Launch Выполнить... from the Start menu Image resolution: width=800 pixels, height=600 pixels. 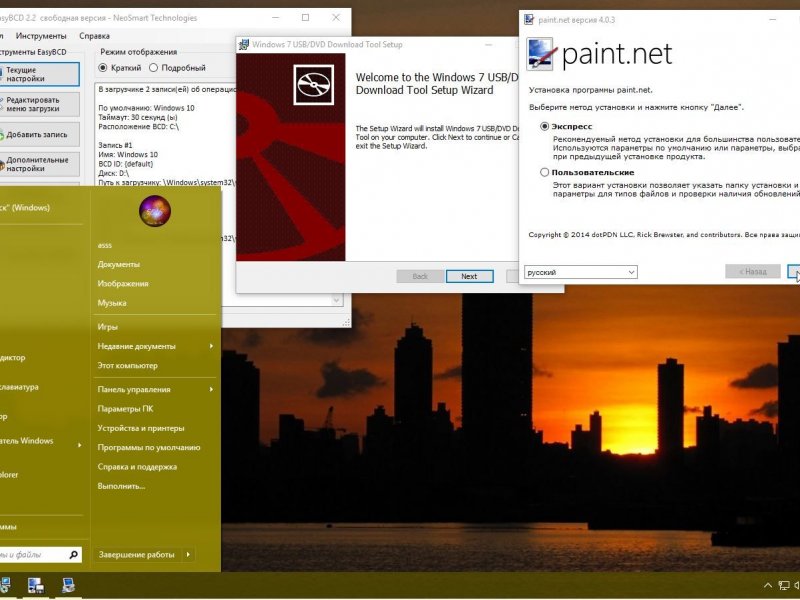(121, 486)
